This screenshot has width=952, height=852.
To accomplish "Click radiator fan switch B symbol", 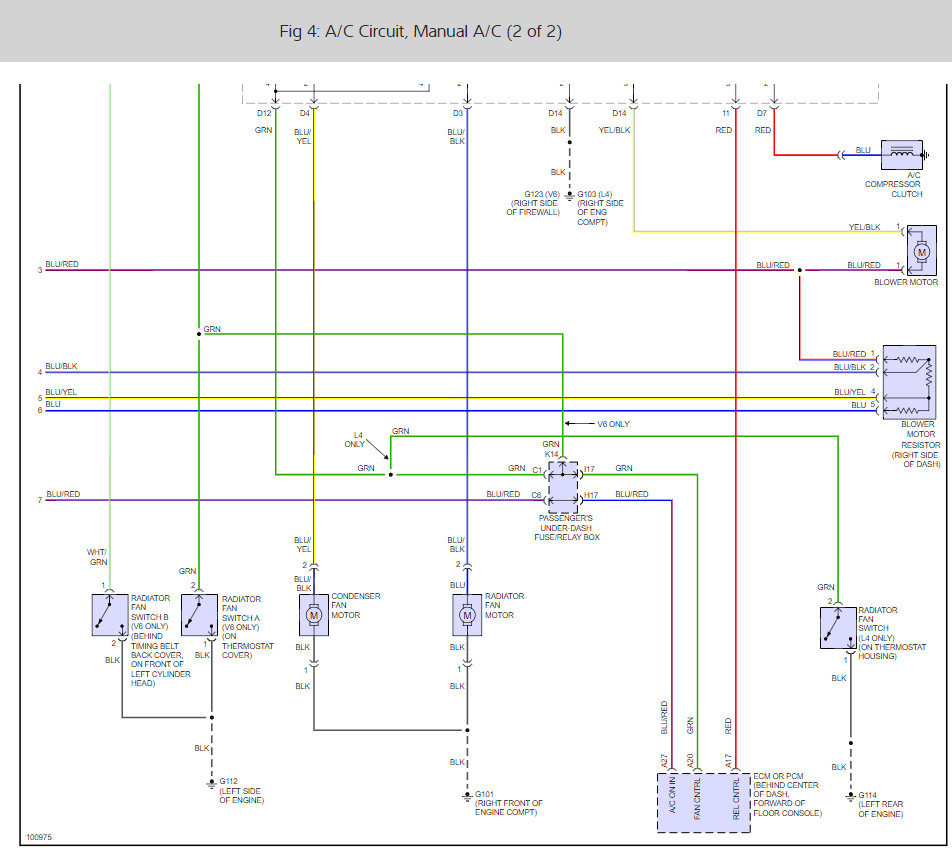I will [110, 615].
